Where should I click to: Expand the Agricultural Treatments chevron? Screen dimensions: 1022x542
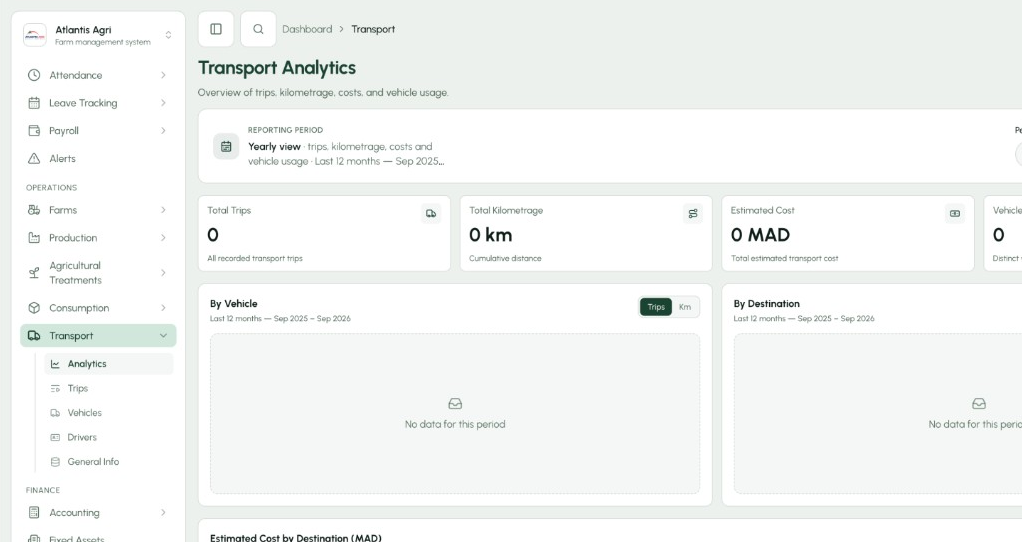point(163,273)
